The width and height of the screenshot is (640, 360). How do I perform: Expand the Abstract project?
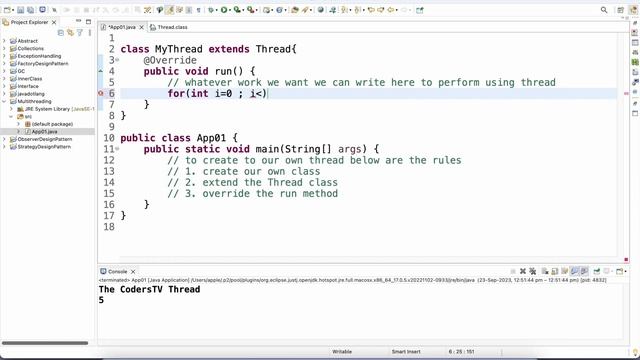point(4,41)
